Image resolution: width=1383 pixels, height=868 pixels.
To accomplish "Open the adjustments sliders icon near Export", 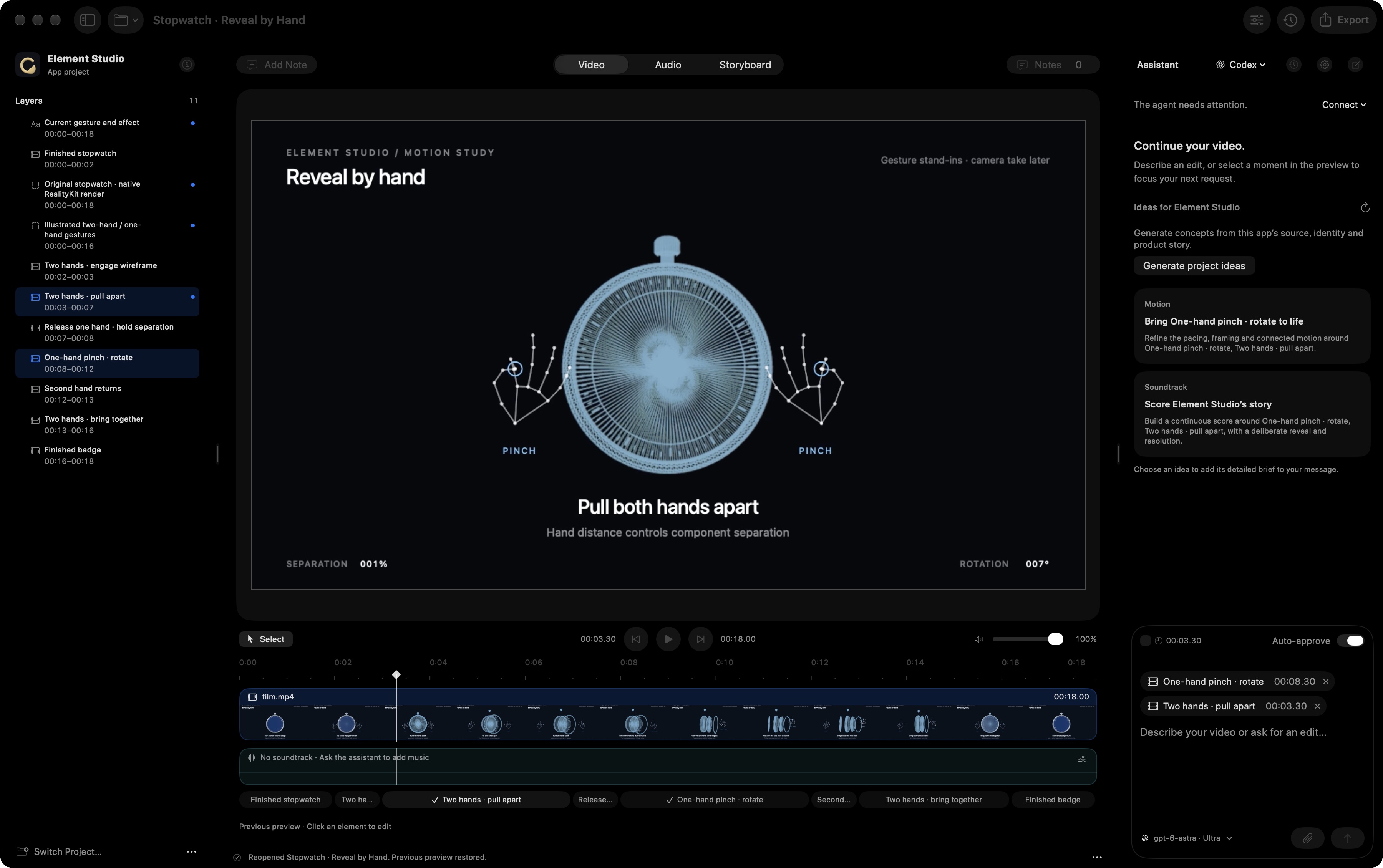I will (1256, 20).
